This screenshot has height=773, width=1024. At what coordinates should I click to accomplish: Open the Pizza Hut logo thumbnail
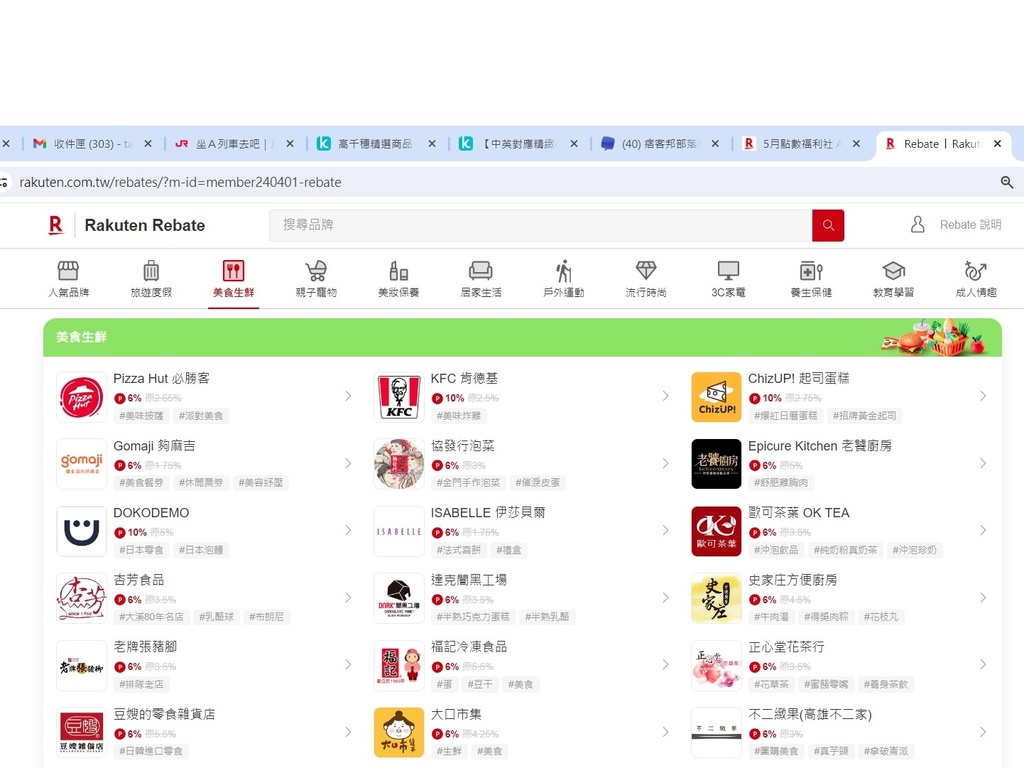pos(82,397)
